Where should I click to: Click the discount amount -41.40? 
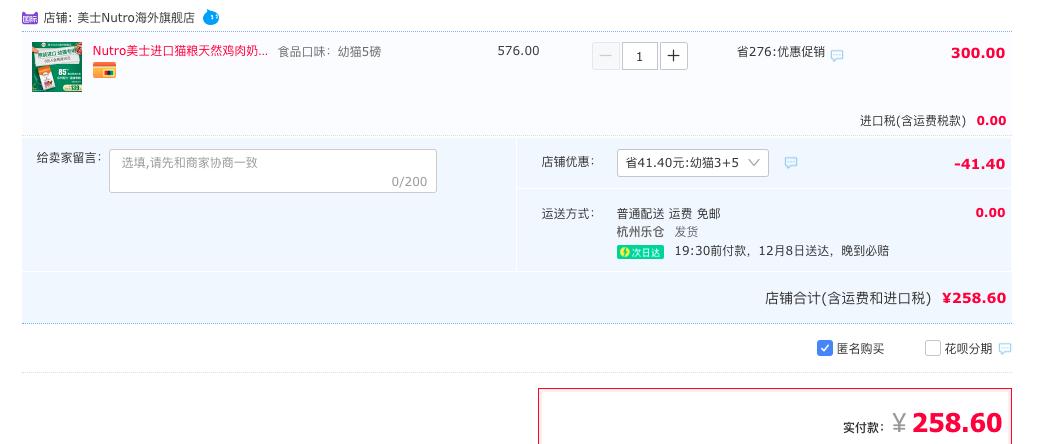(979, 164)
